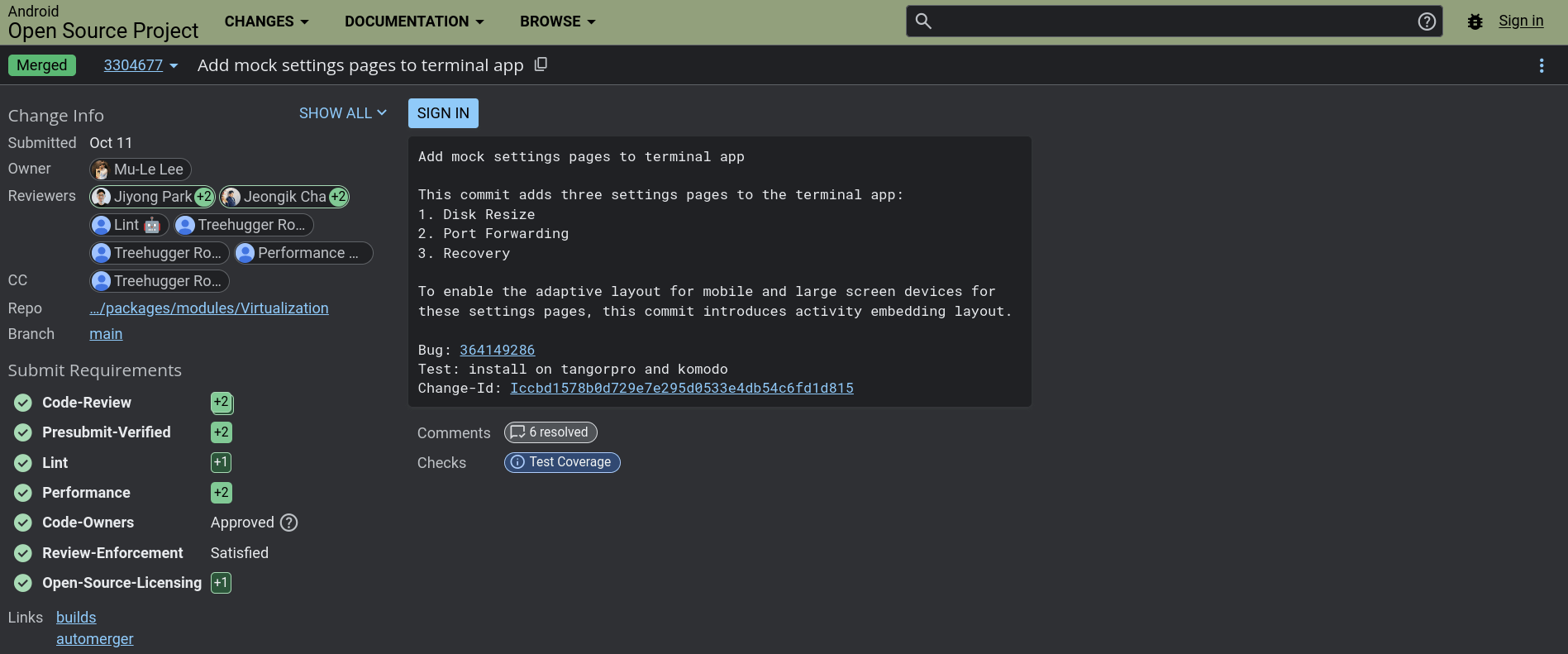Screen dimensions: 1568x654
Task: Click the CC Treehugger avatar icon
Action: [x=102, y=281]
